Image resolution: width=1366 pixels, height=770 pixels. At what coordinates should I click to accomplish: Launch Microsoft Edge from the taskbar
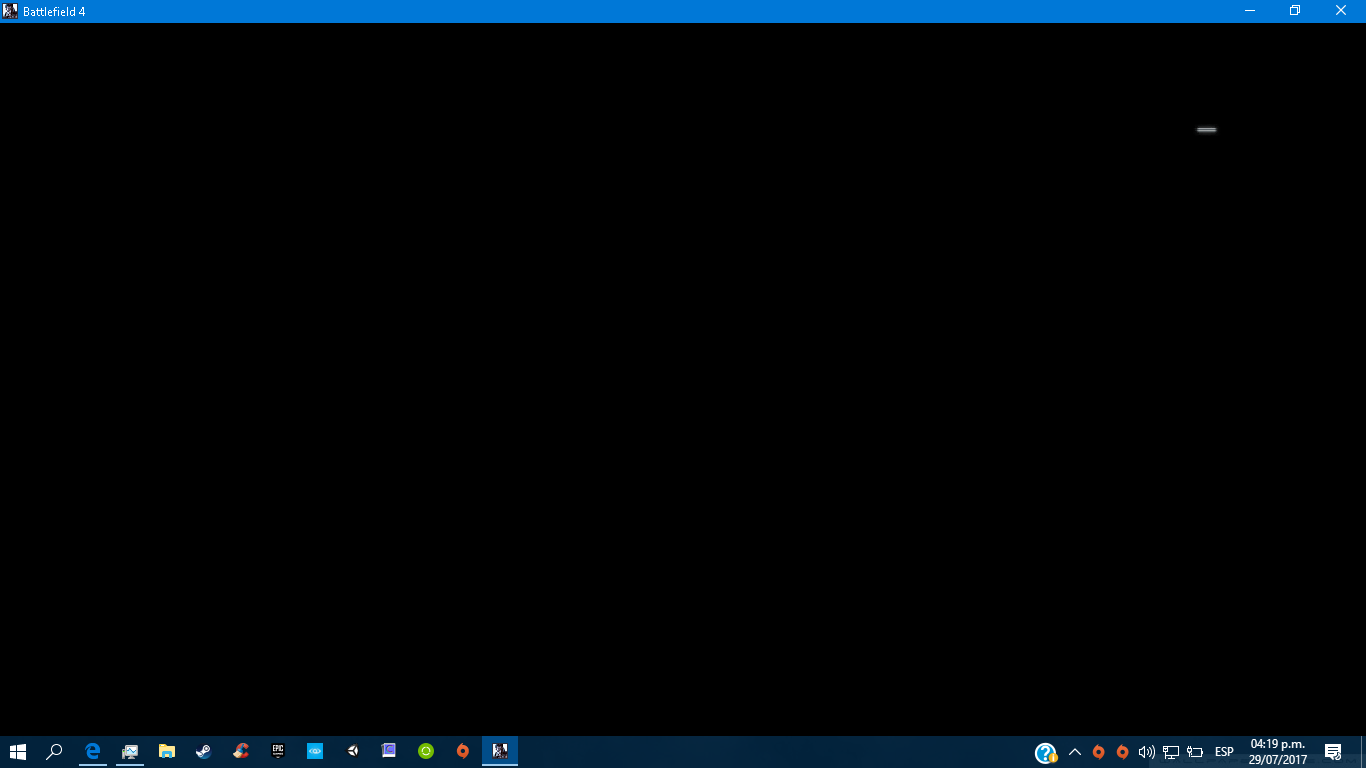93,752
